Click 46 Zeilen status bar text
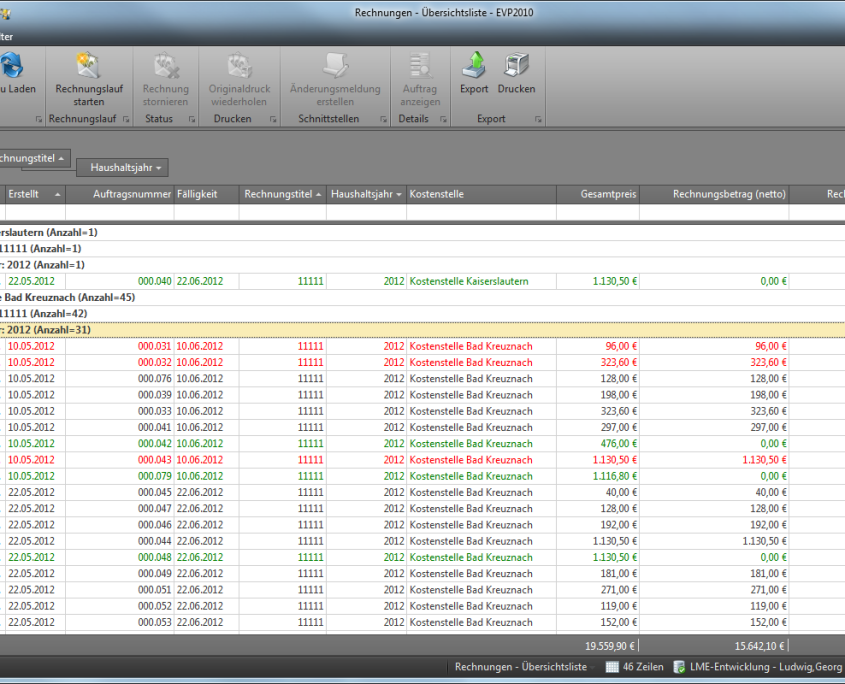The width and height of the screenshot is (845, 684). tap(643, 667)
